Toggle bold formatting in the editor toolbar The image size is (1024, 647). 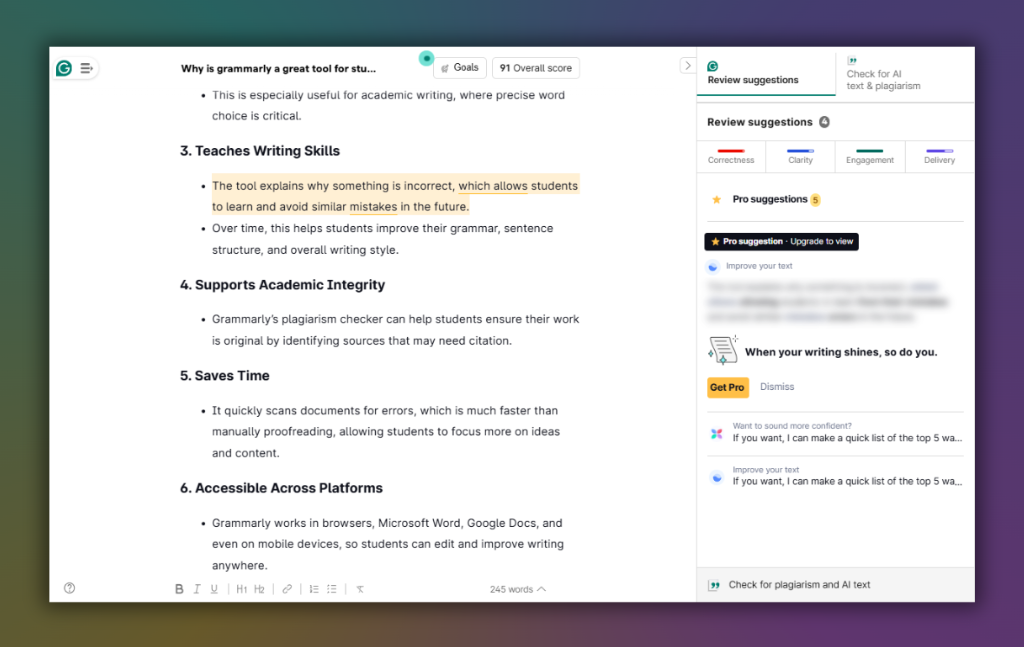(179, 588)
